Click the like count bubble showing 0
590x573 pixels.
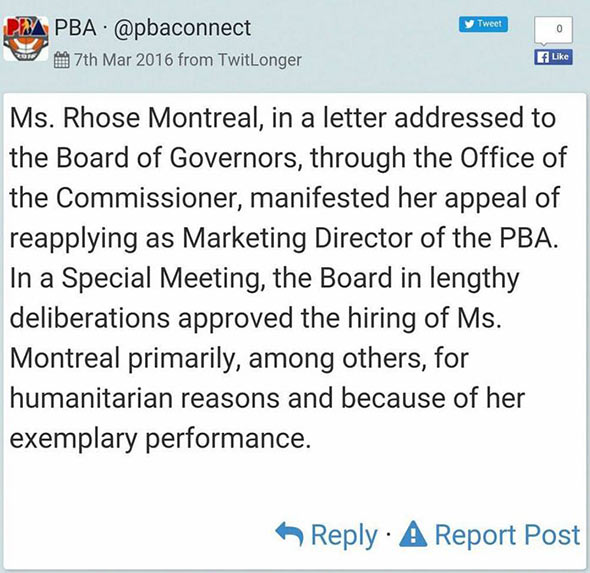click(554, 30)
